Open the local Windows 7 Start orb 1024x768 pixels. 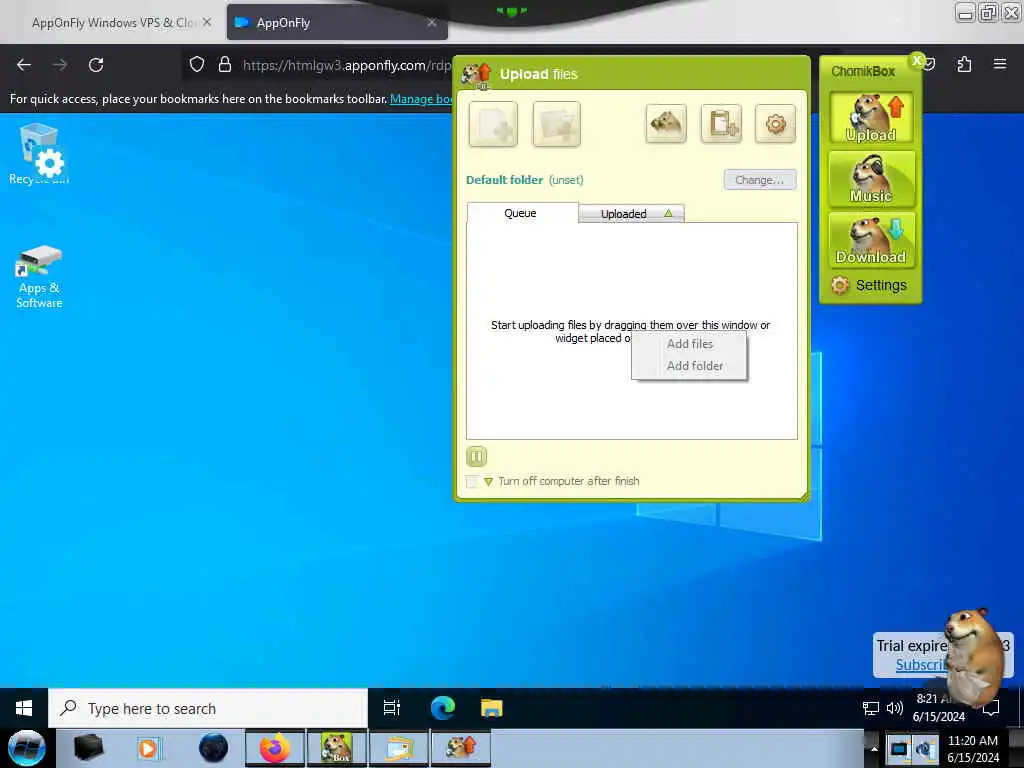coord(26,748)
